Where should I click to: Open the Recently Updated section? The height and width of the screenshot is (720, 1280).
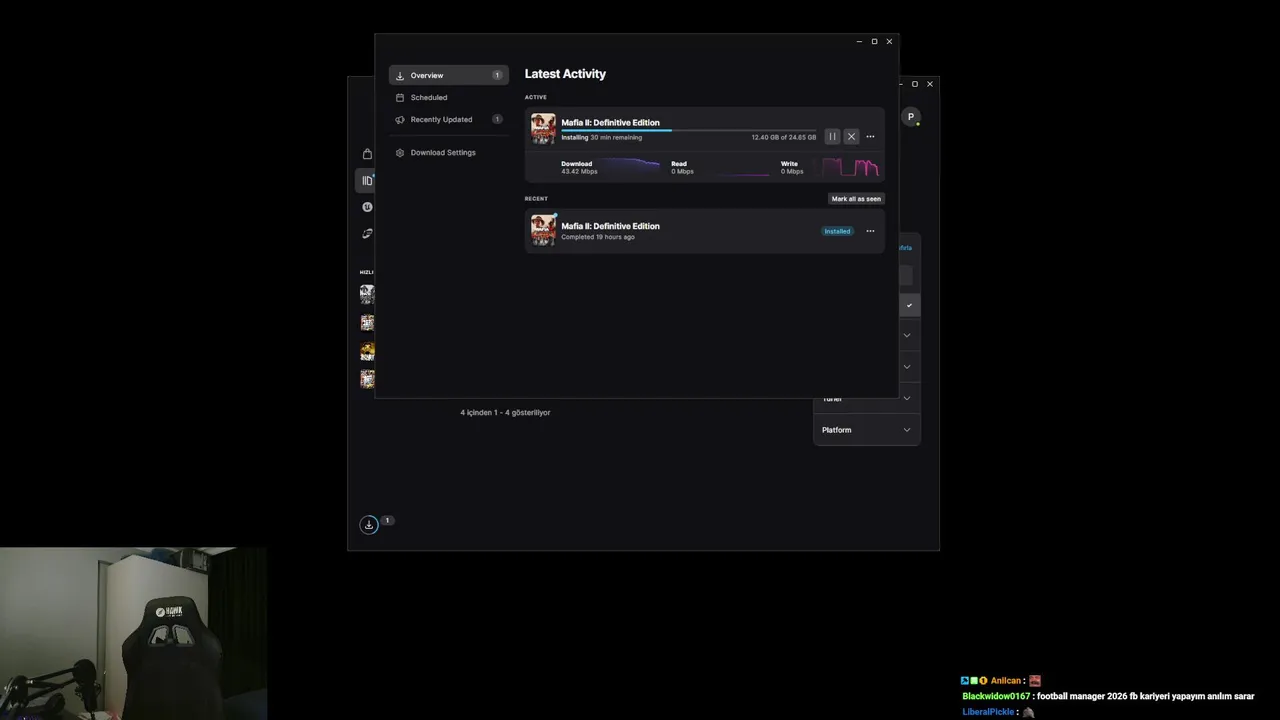(449, 119)
